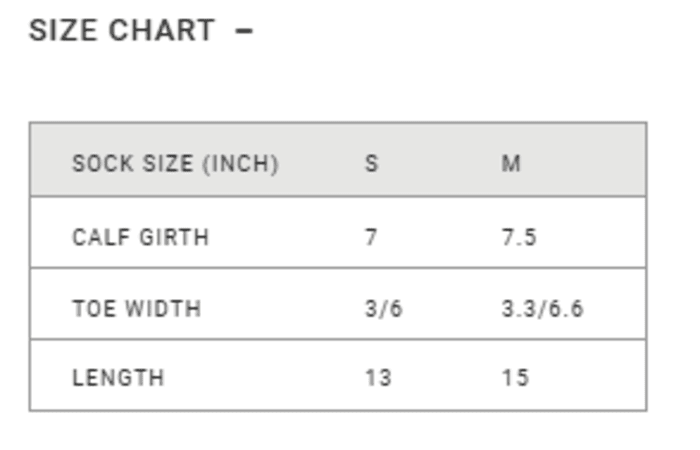This screenshot has width=700, height=450.
Task: Click the LENGTH row label
Action: point(118,378)
